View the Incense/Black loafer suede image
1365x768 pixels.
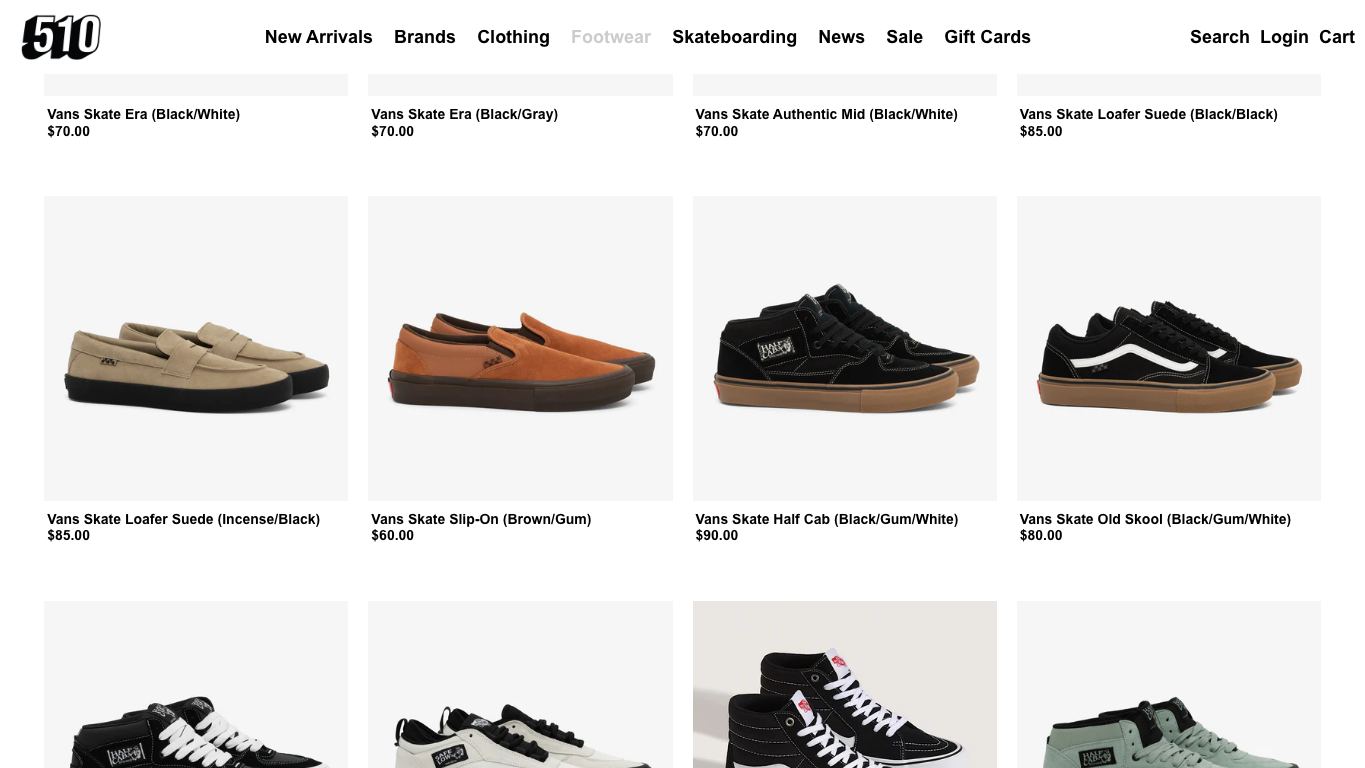pyautogui.click(x=196, y=348)
